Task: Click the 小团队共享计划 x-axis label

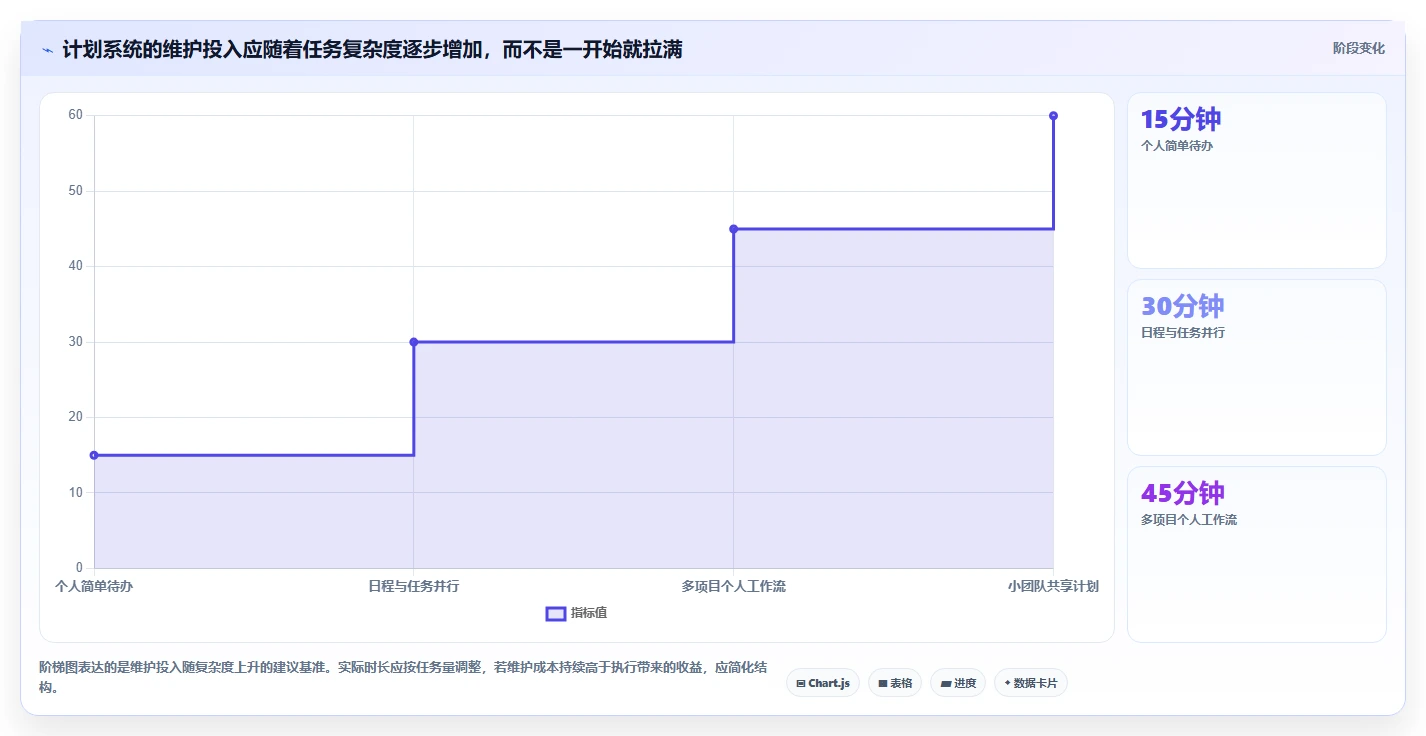Action: click(x=1053, y=586)
